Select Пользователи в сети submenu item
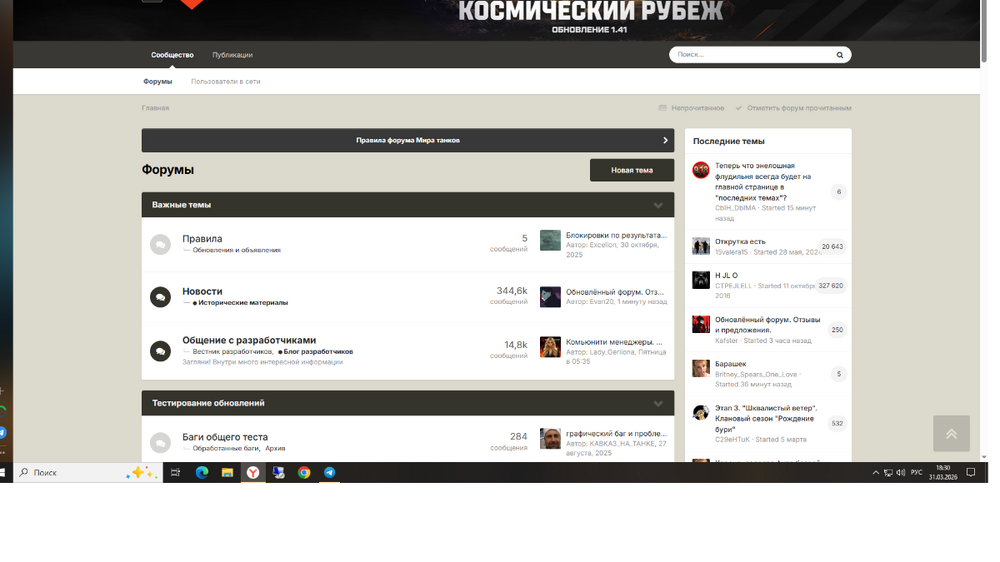The image size is (1000, 562). click(x=225, y=82)
